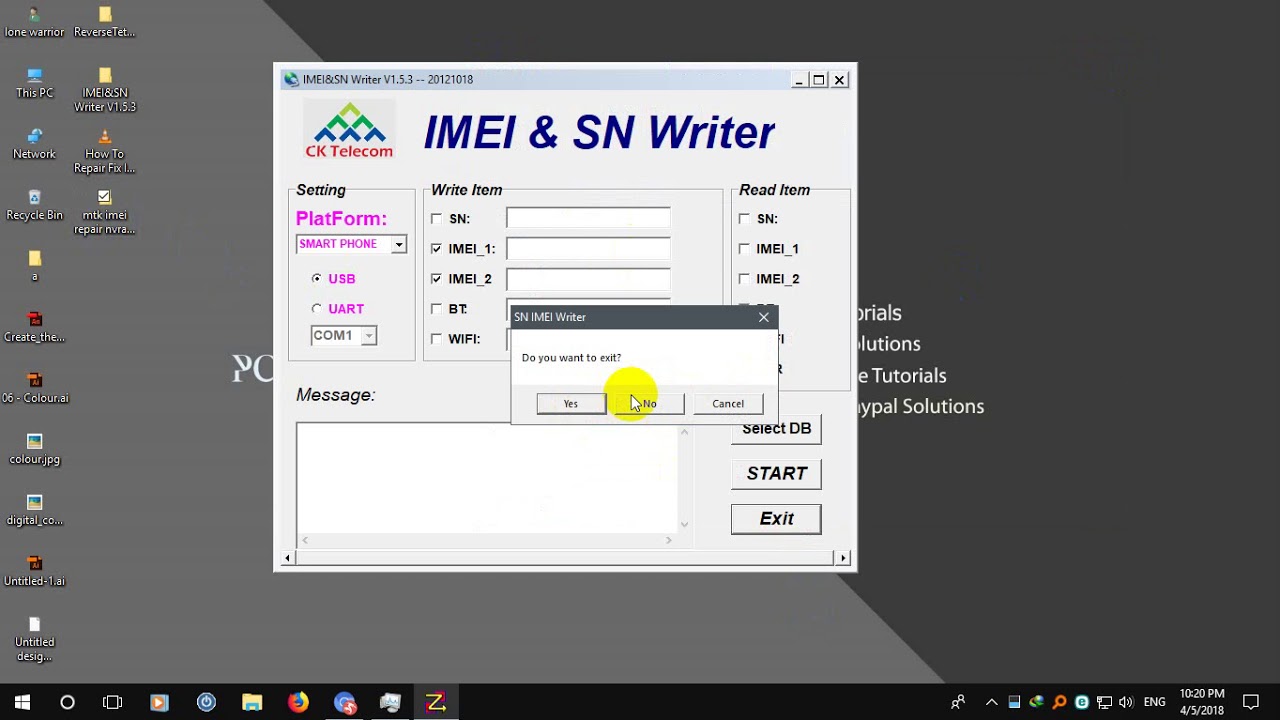Uncheck IMEI_1 under Write Item
1280x720 pixels.
(436, 249)
